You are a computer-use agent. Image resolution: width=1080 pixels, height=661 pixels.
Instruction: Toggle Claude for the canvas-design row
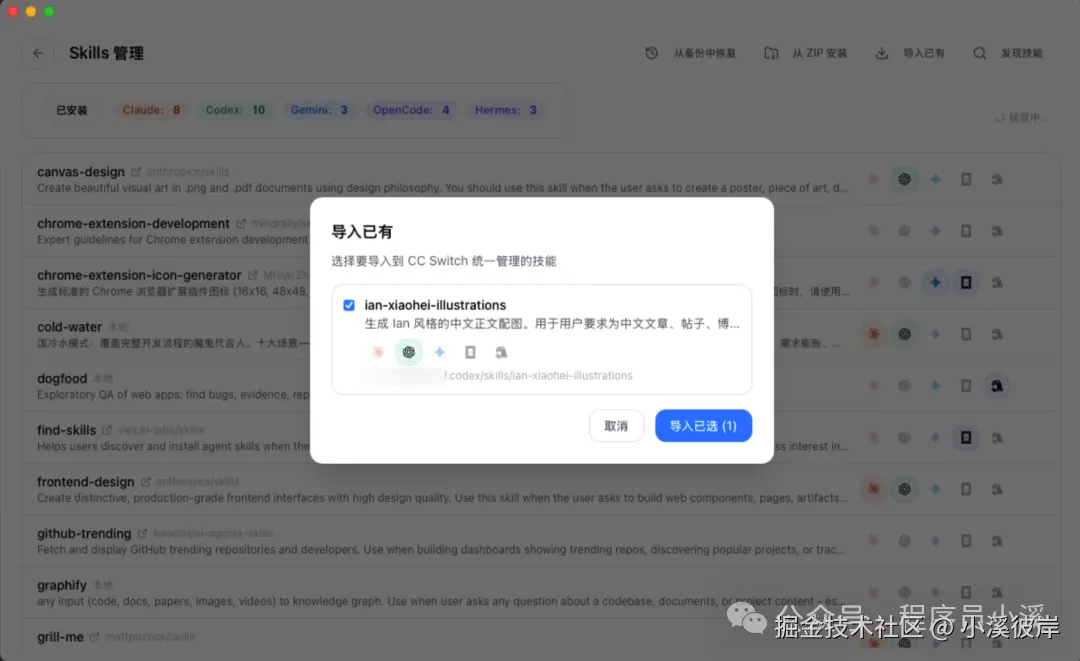pyautogui.click(x=873, y=179)
